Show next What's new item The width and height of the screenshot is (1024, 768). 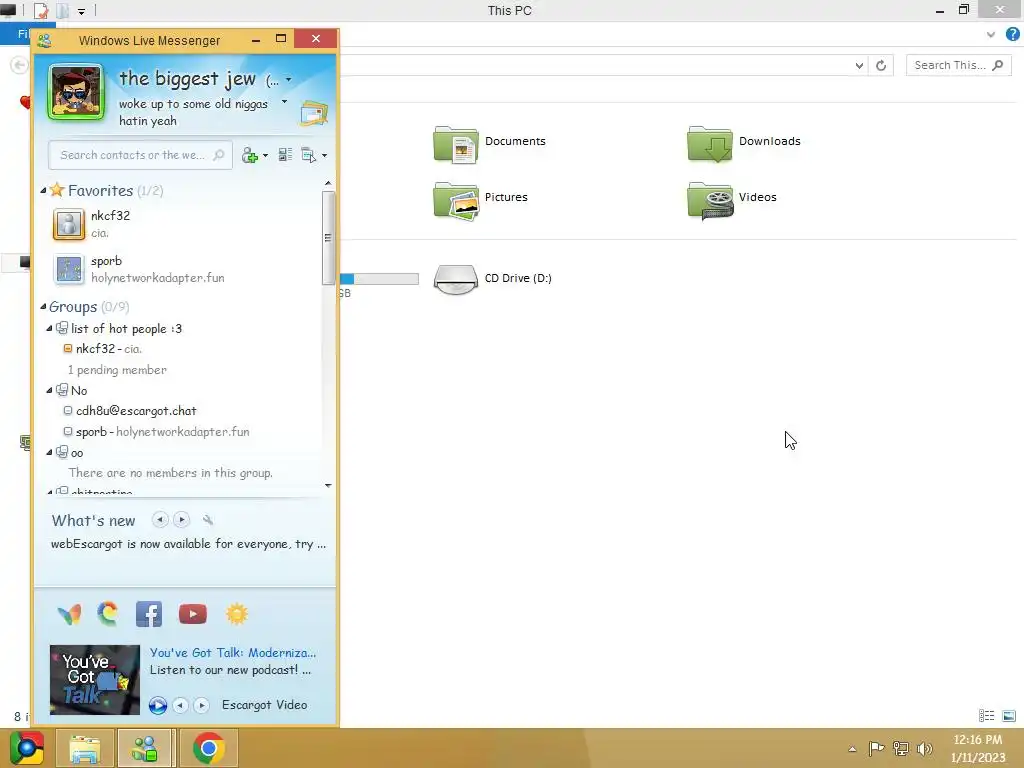[x=182, y=520]
